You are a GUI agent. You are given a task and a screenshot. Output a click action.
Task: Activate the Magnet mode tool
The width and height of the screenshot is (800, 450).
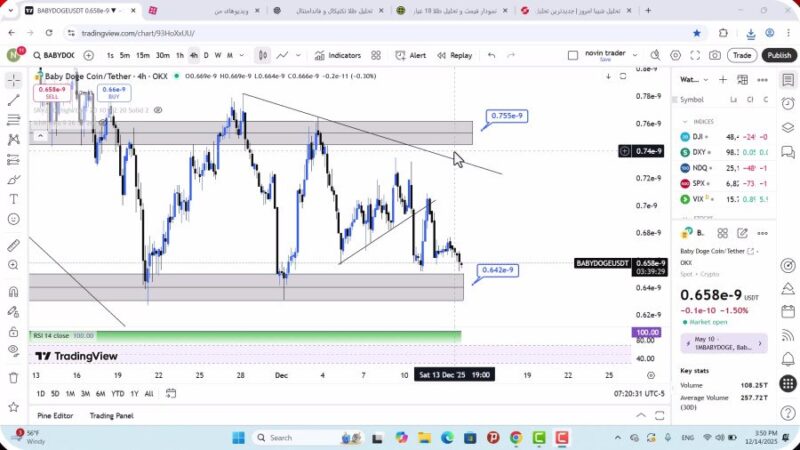14,292
